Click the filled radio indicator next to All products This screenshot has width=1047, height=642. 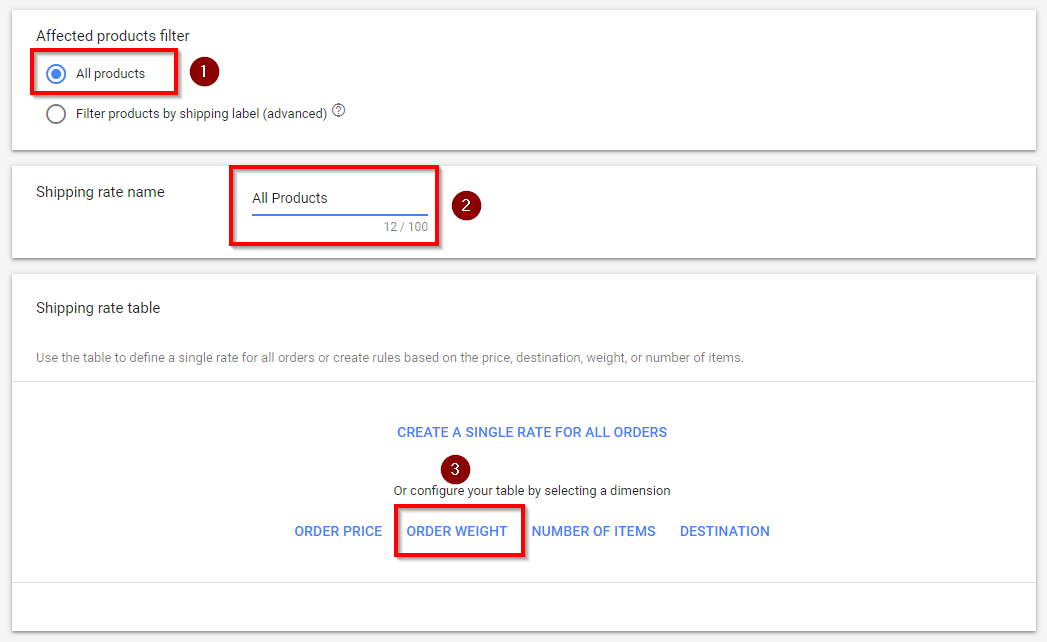(x=58, y=72)
